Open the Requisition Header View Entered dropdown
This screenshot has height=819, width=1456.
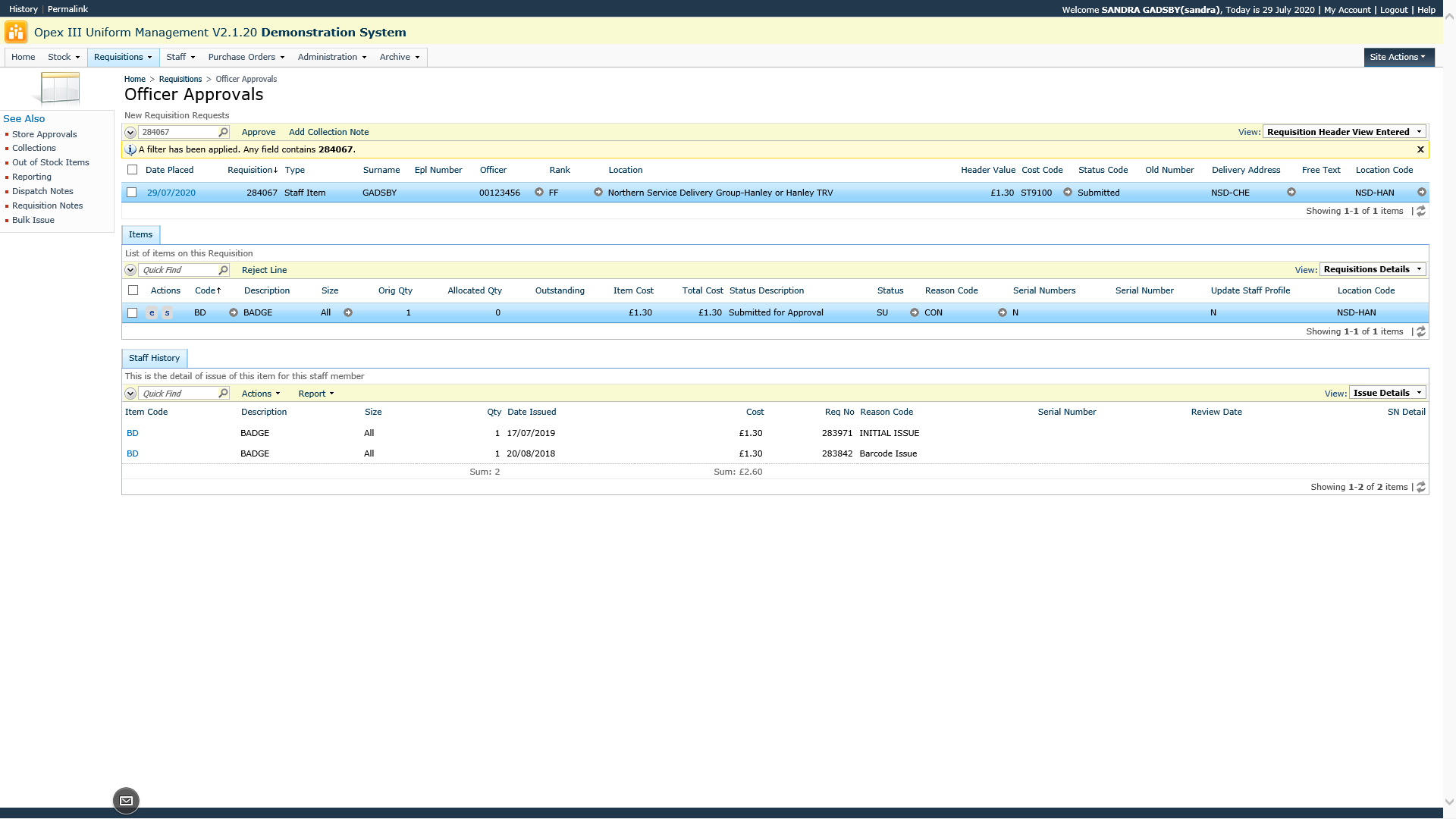click(1344, 132)
